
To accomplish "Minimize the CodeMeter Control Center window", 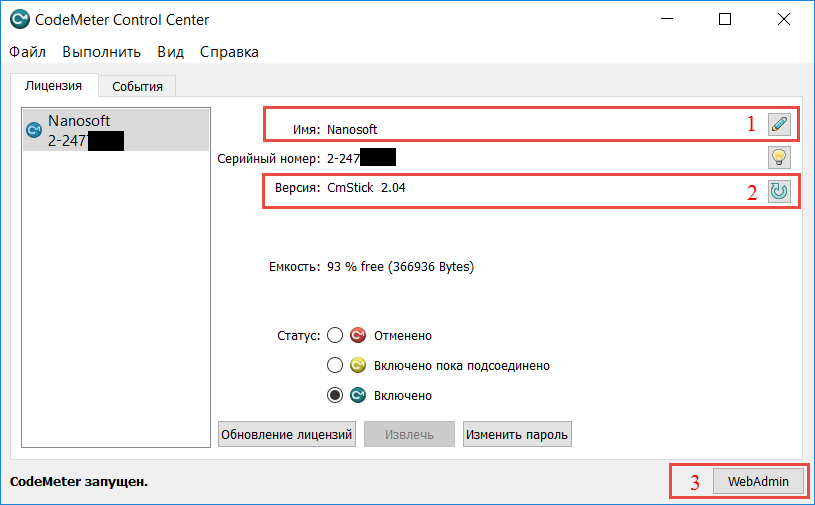I will point(667,19).
